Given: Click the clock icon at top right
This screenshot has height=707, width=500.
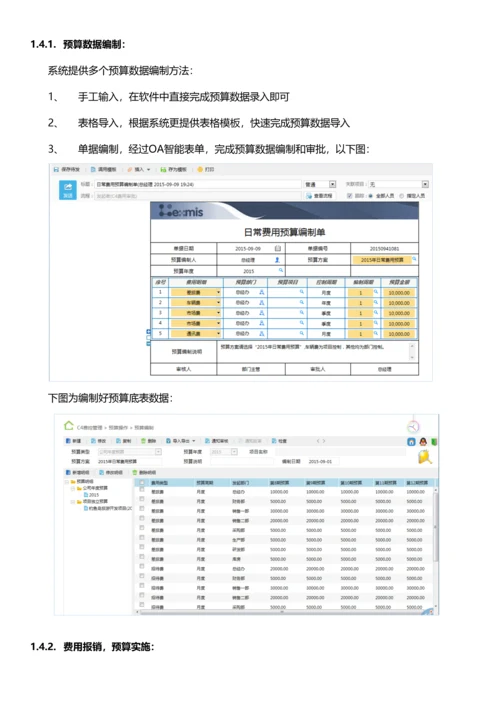Looking at the screenshot, I should click(413, 426).
